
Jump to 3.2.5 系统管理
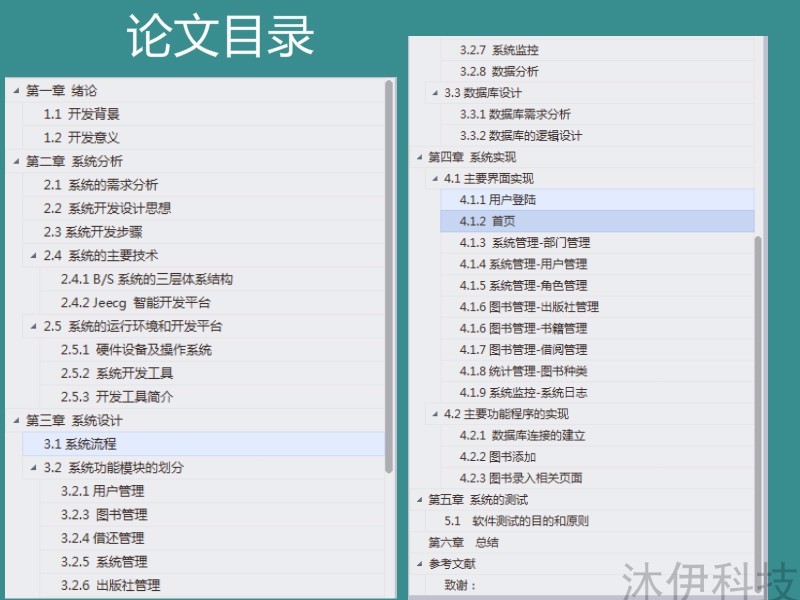pos(104,562)
